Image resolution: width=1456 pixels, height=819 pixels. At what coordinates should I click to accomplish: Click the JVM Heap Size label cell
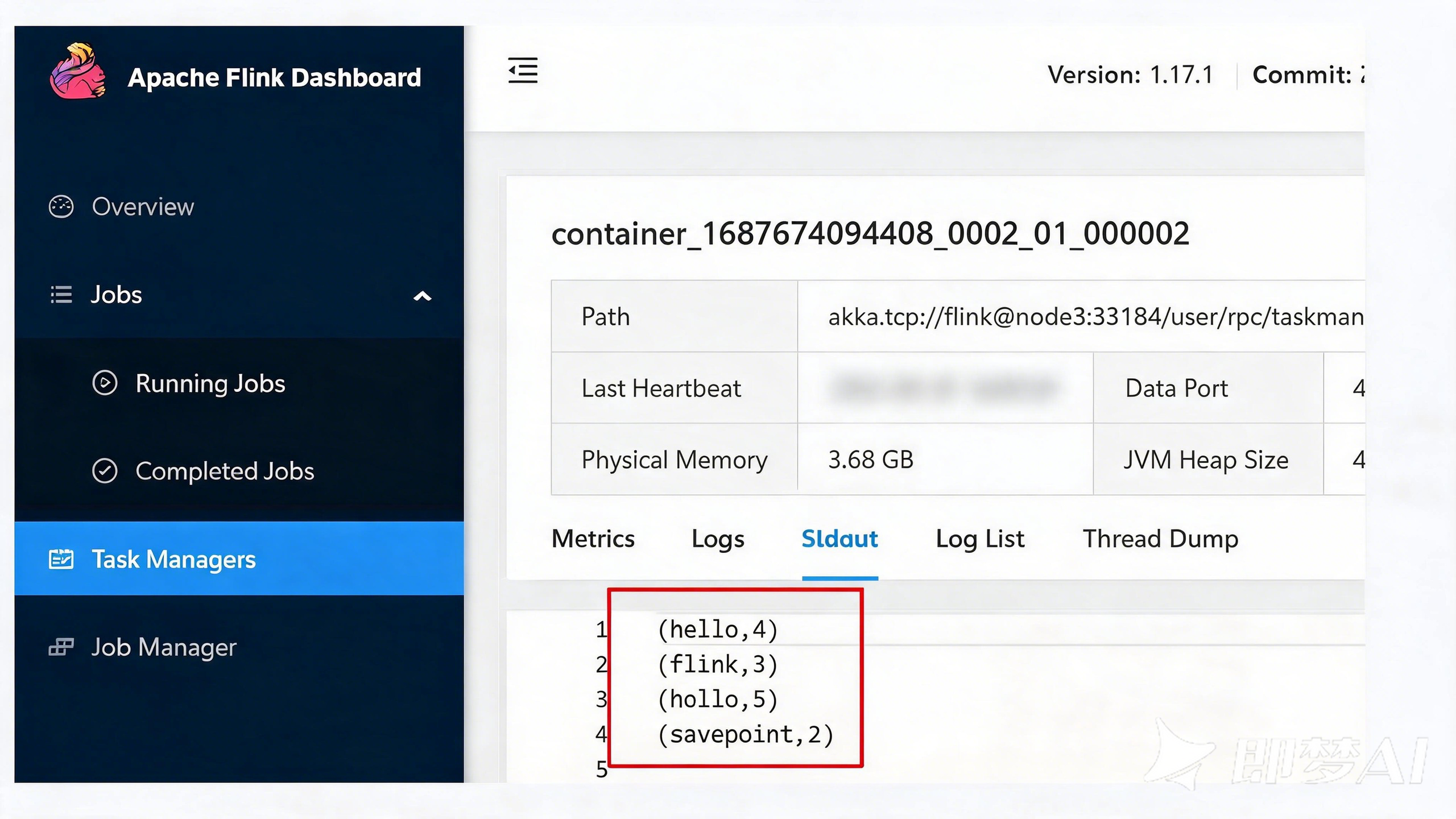click(1209, 460)
